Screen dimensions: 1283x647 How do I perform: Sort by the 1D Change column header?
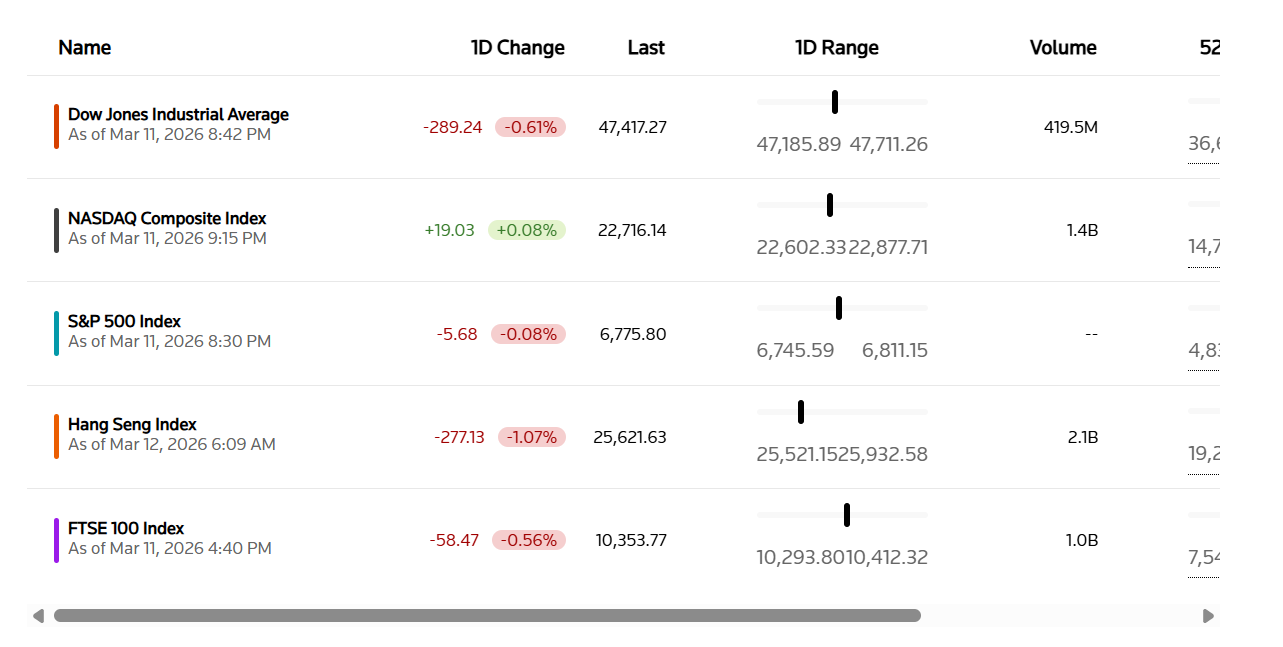point(517,47)
